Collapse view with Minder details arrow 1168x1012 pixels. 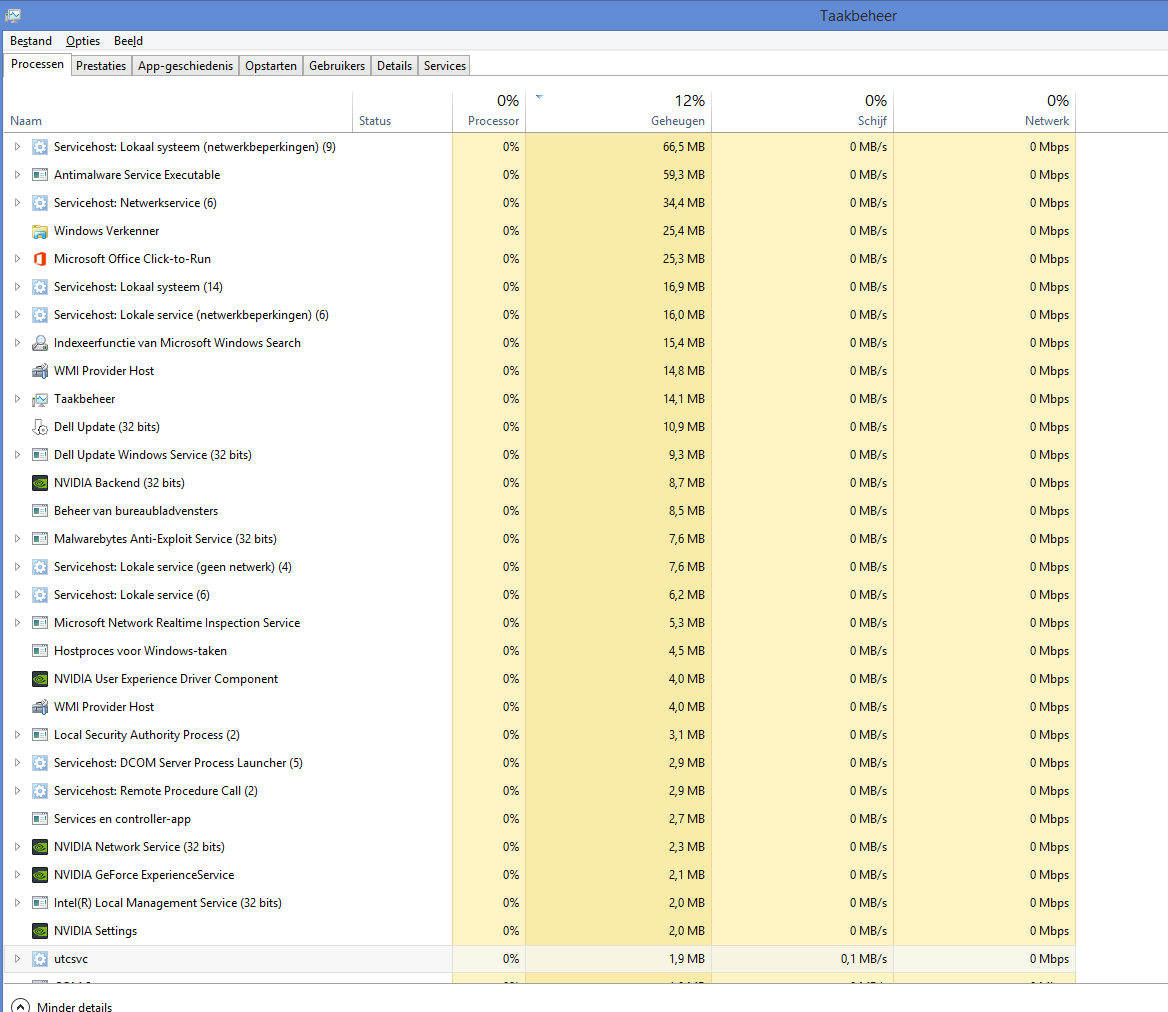20,1006
